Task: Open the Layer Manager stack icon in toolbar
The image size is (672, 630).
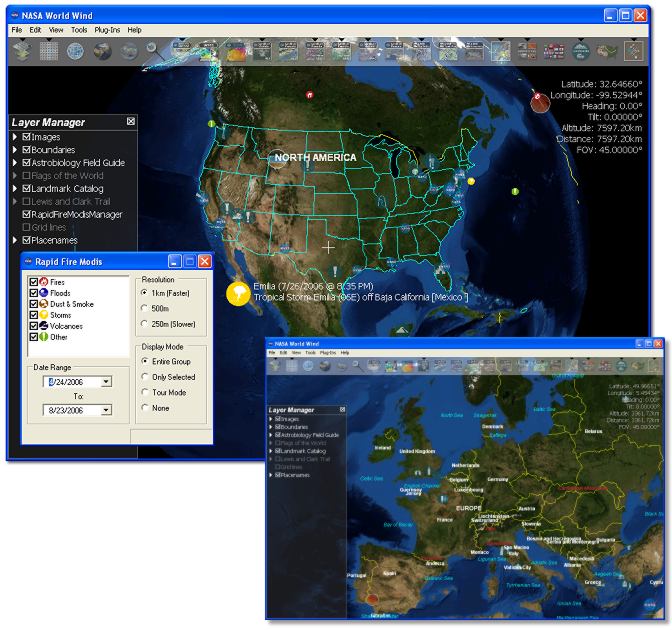Action: pyautogui.click(x=22, y=51)
